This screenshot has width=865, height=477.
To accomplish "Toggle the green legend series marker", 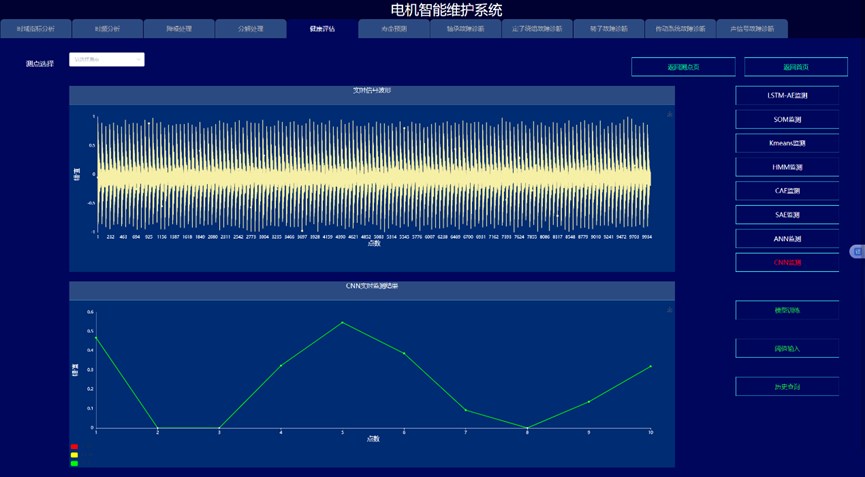I will tap(74, 463).
